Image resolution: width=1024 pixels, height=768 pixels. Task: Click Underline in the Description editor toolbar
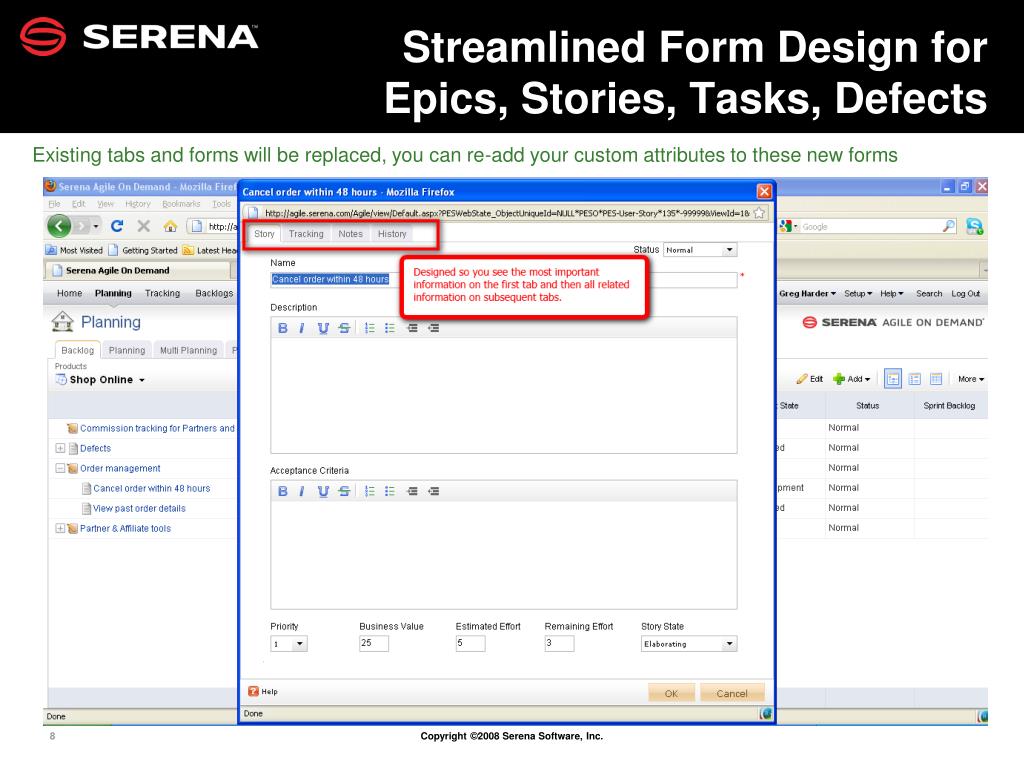pyautogui.click(x=323, y=328)
